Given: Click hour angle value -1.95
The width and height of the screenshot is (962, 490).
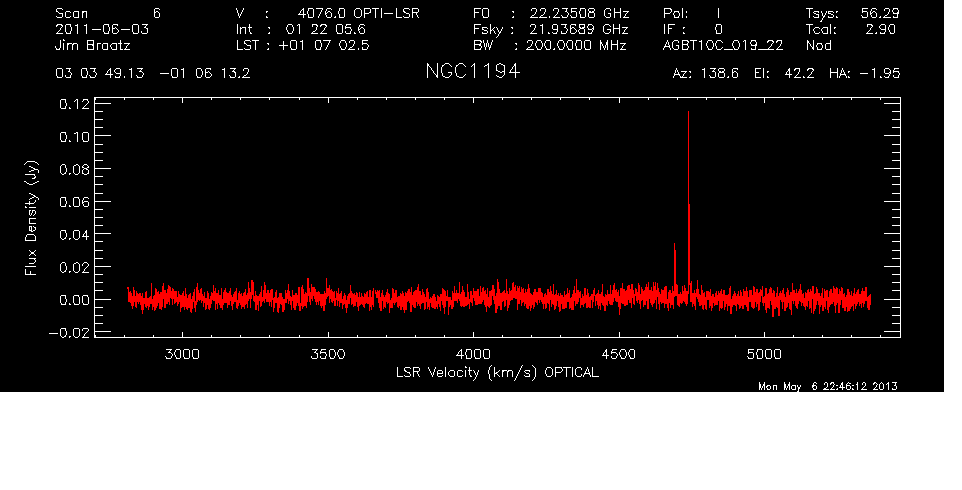Looking at the screenshot, I should 880,74.
